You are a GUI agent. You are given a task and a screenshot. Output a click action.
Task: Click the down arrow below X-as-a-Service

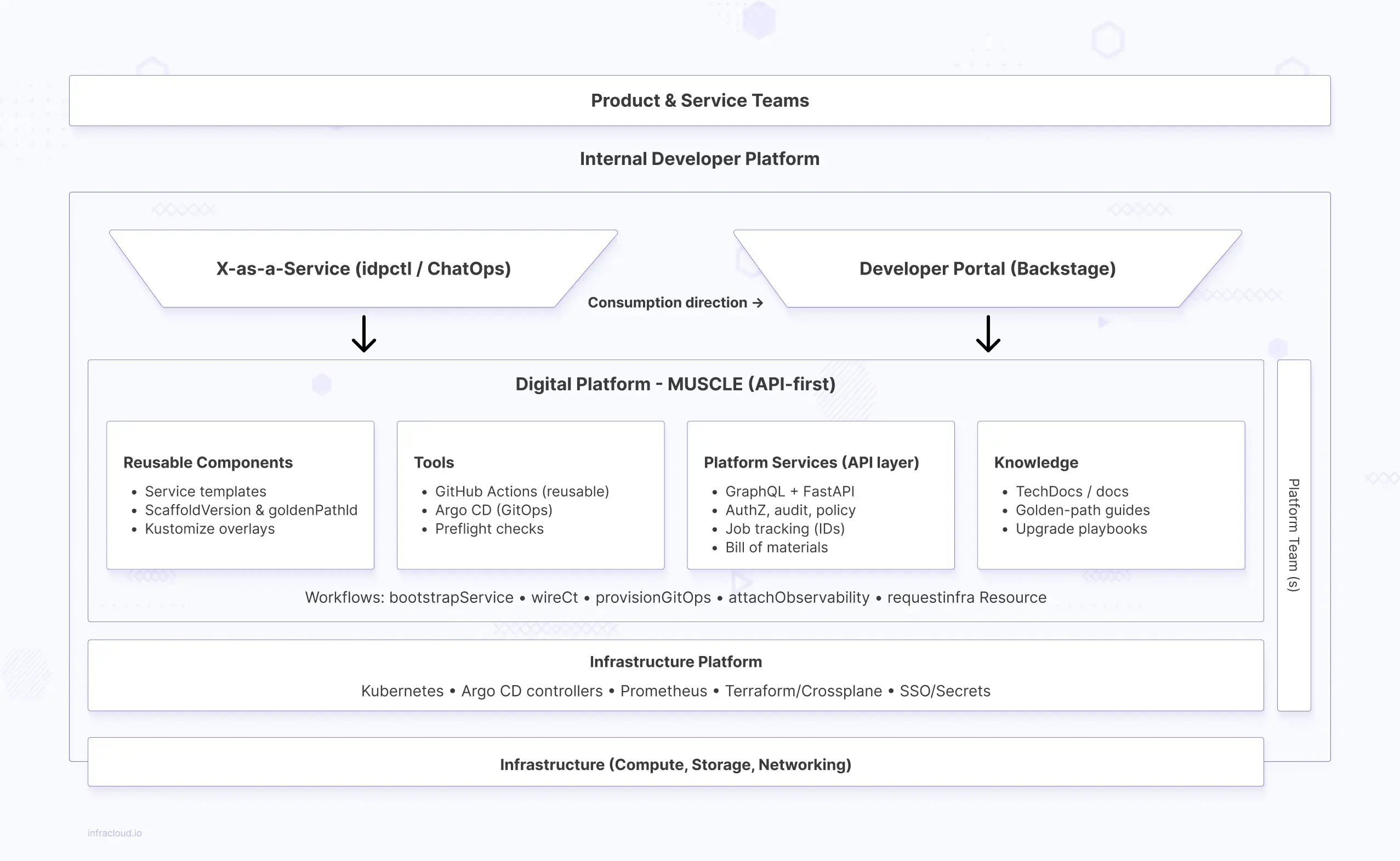363,334
